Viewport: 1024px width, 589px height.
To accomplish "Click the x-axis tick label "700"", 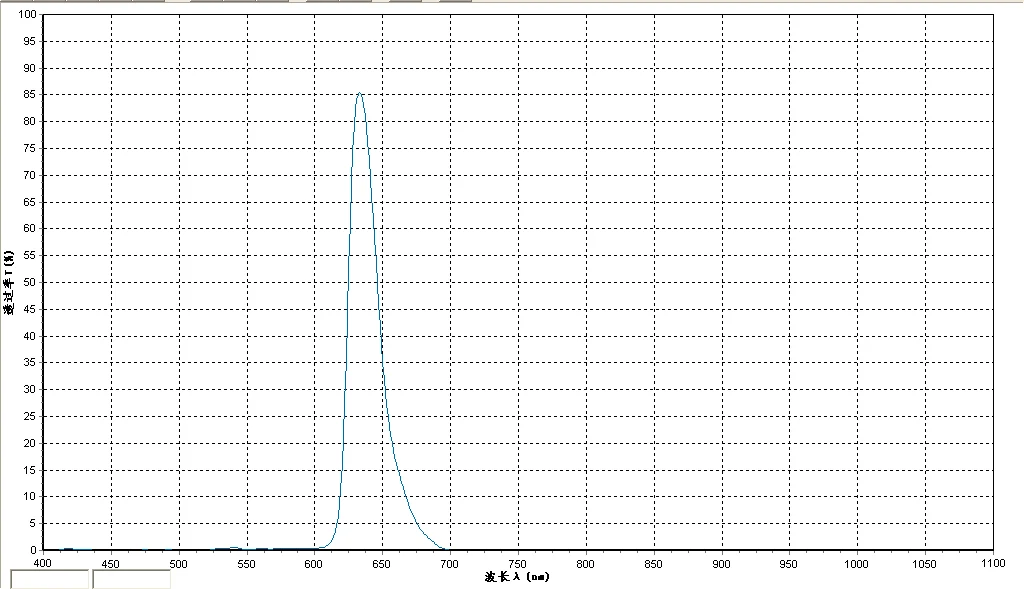I will pyautogui.click(x=449, y=564).
